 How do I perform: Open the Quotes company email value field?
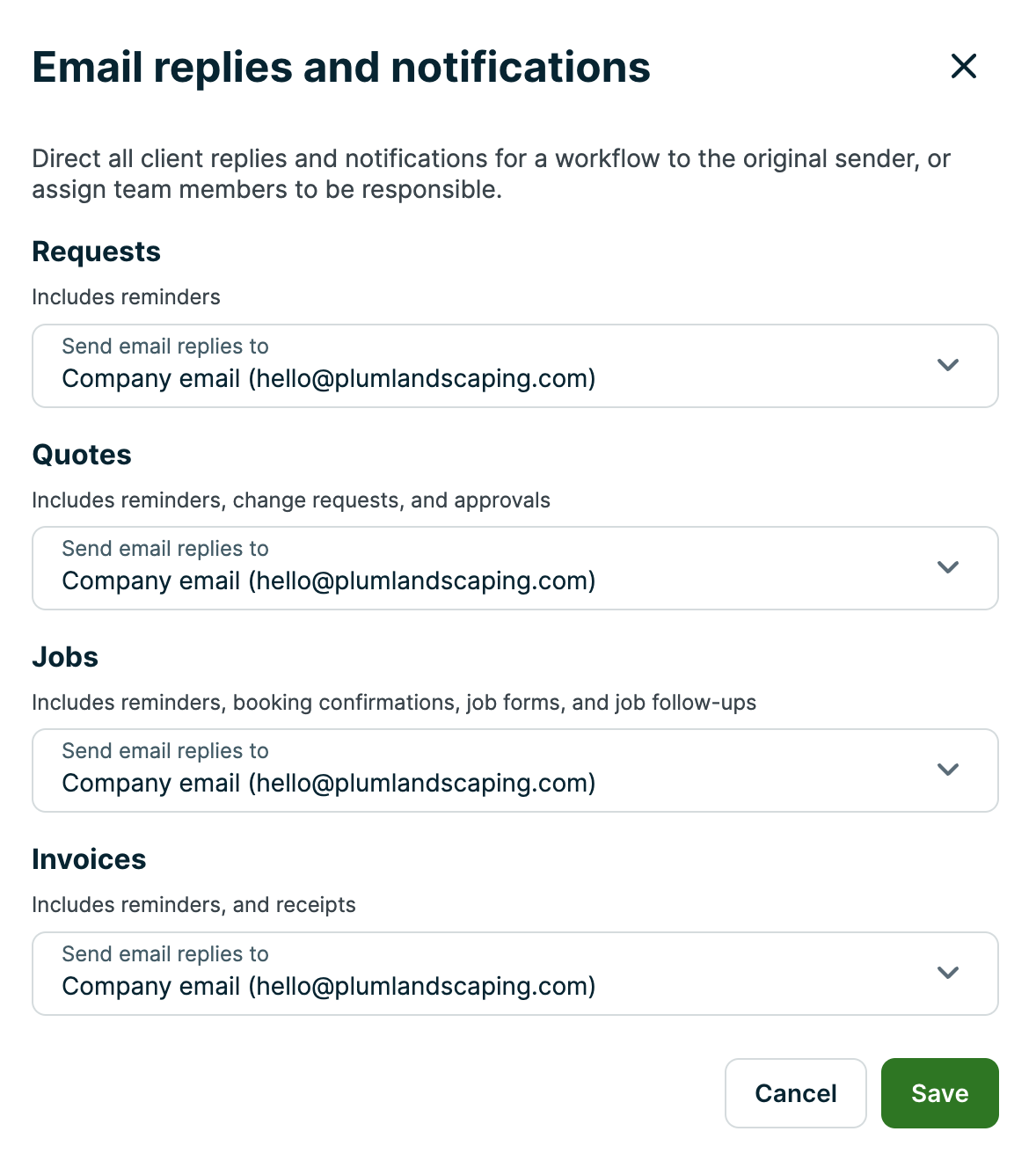pyautogui.click(x=329, y=581)
